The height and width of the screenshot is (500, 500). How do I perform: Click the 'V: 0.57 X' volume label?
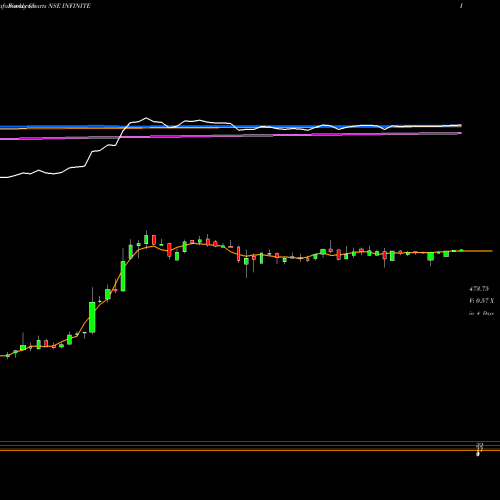(x=481, y=301)
